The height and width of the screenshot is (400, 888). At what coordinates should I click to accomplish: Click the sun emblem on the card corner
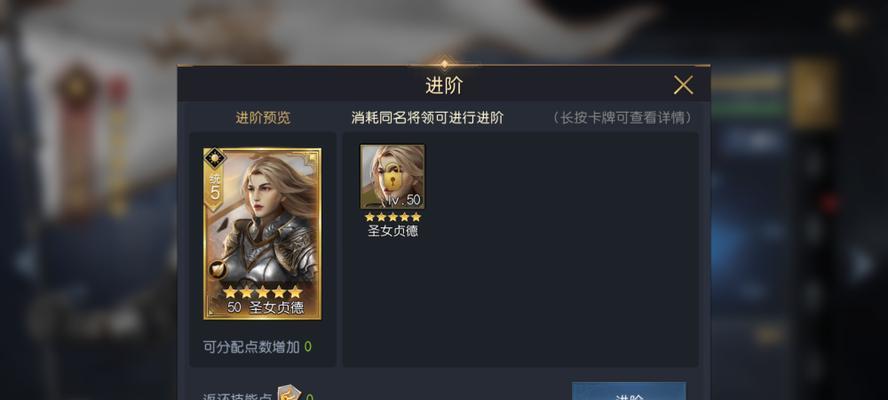[215, 158]
